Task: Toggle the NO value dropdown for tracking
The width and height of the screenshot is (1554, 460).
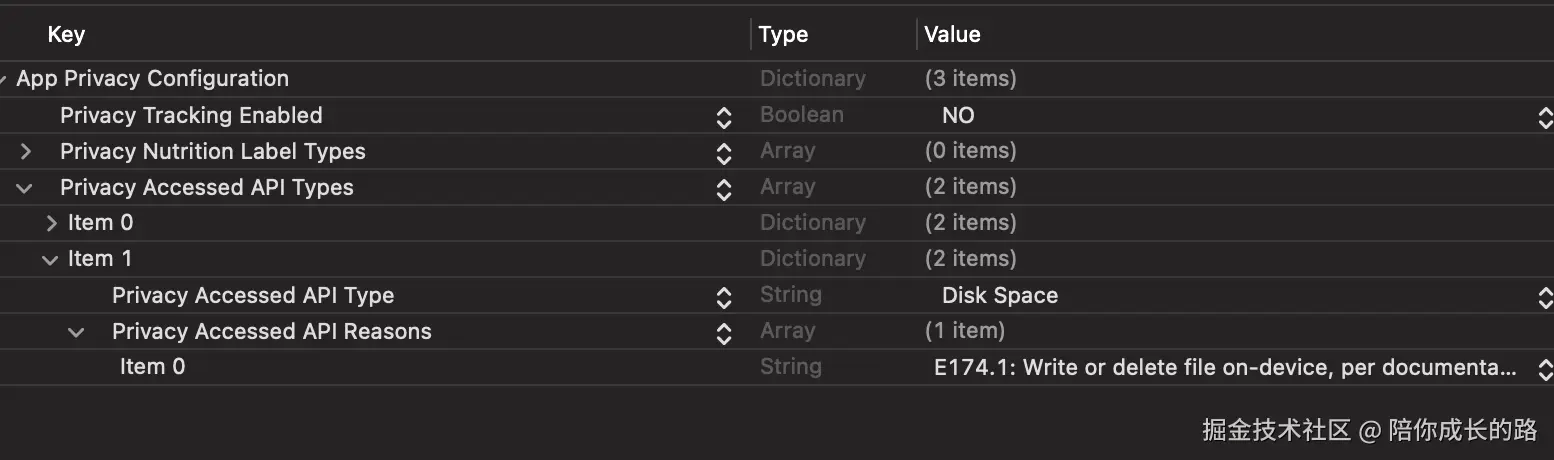Action: tap(1544, 117)
